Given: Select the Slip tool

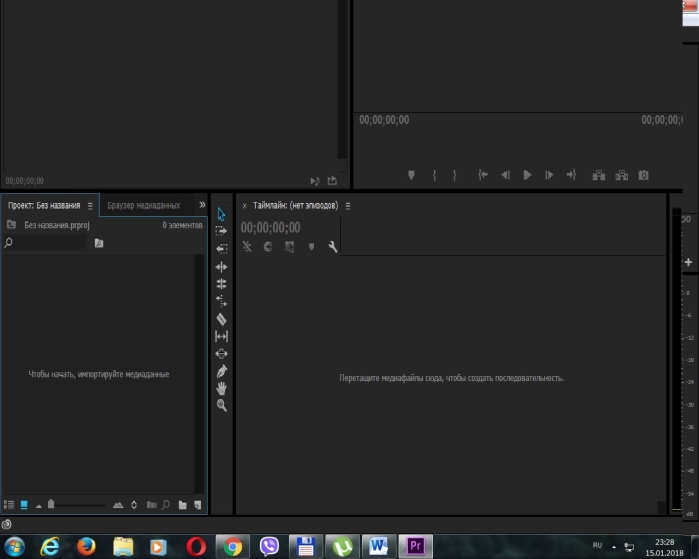Looking at the screenshot, I should tap(222, 336).
